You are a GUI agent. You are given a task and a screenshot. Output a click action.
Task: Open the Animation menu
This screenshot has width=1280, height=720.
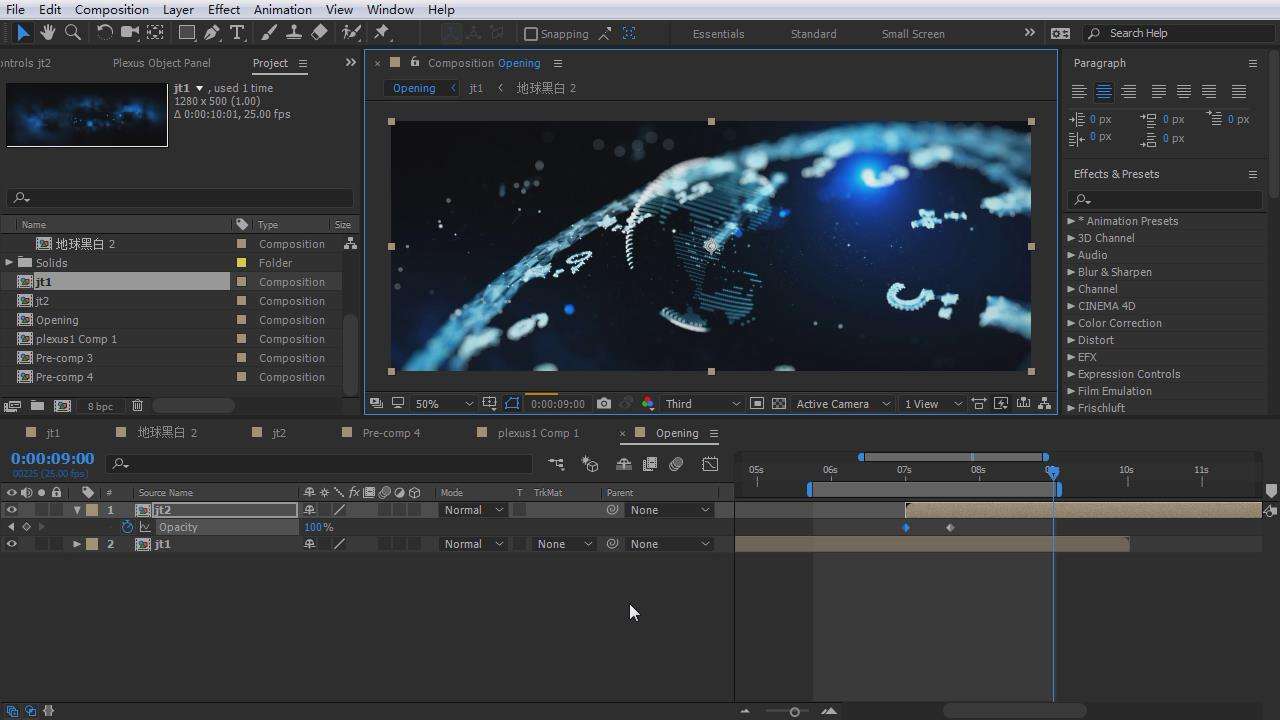282,9
